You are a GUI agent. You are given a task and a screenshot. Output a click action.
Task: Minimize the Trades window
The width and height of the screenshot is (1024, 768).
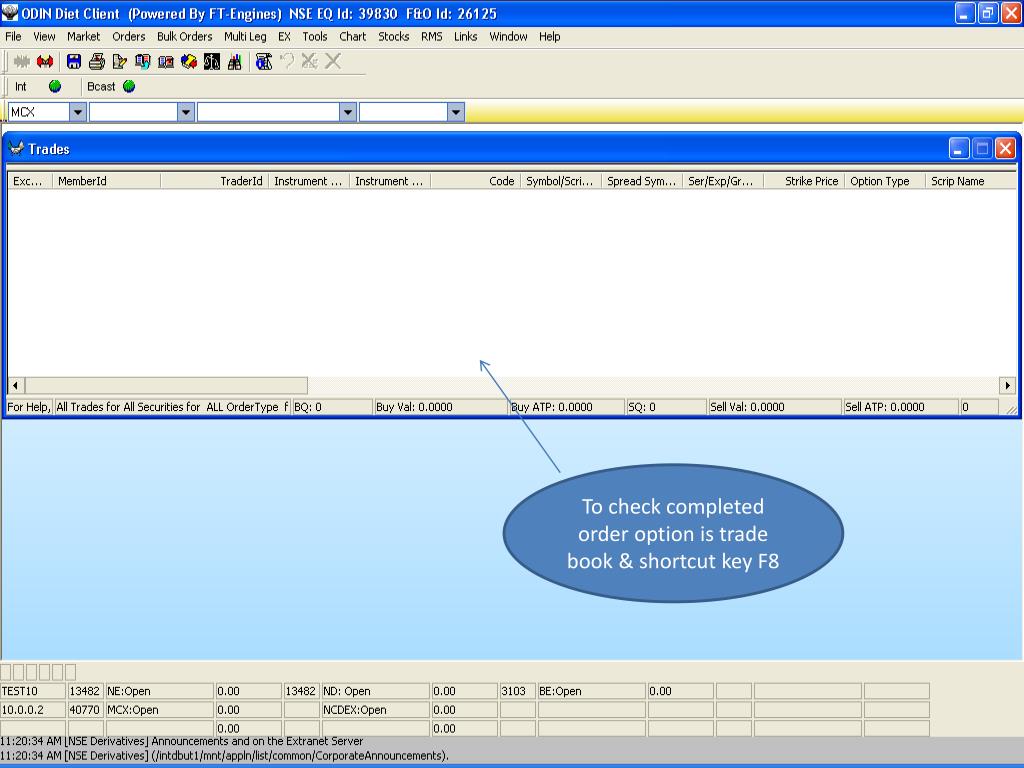click(x=958, y=149)
